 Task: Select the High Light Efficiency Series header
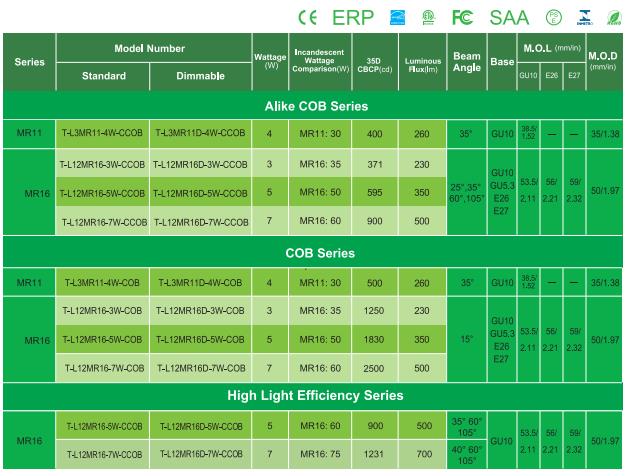pyautogui.click(x=315, y=395)
